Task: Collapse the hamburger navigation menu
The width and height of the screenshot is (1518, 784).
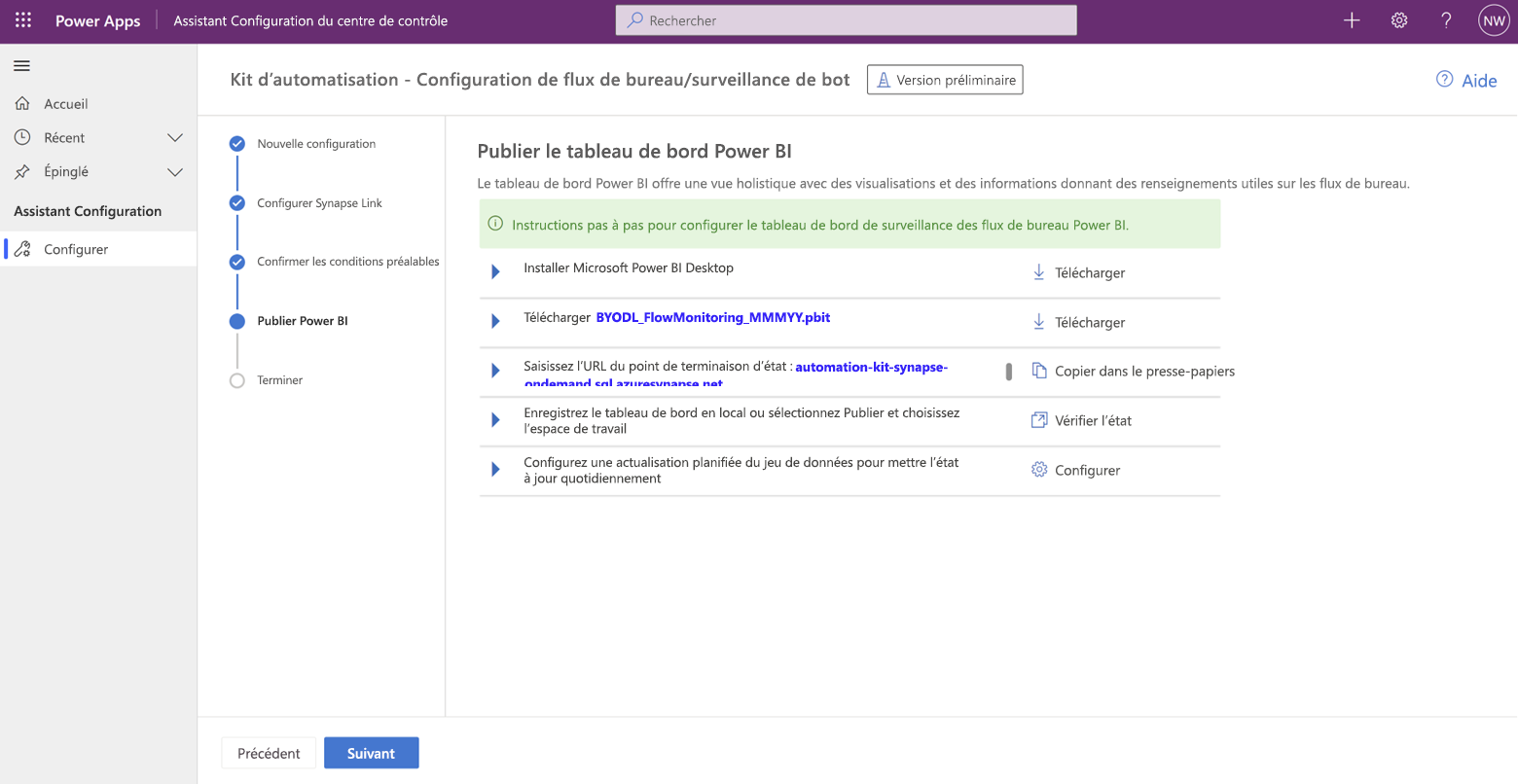Action: (x=21, y=66)
